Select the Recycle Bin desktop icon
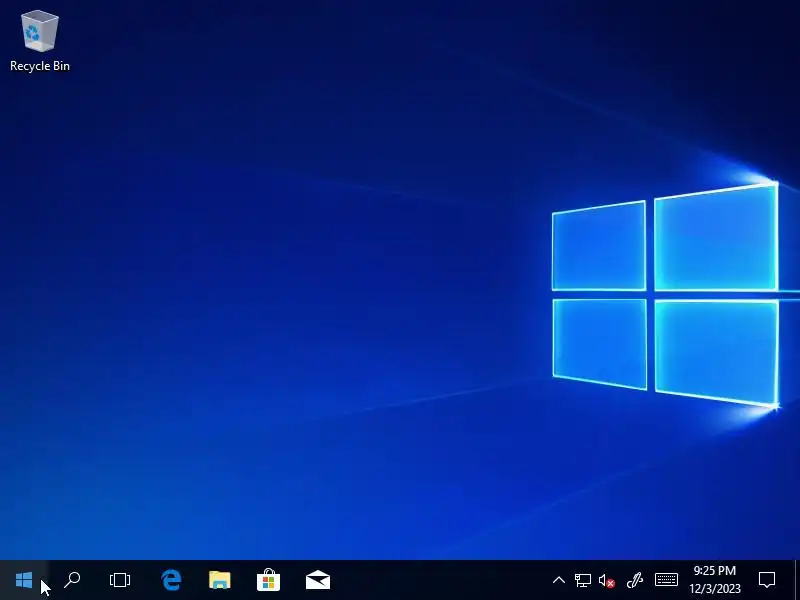Viewport: 800px width, 600px height. [x=40, y=41]
